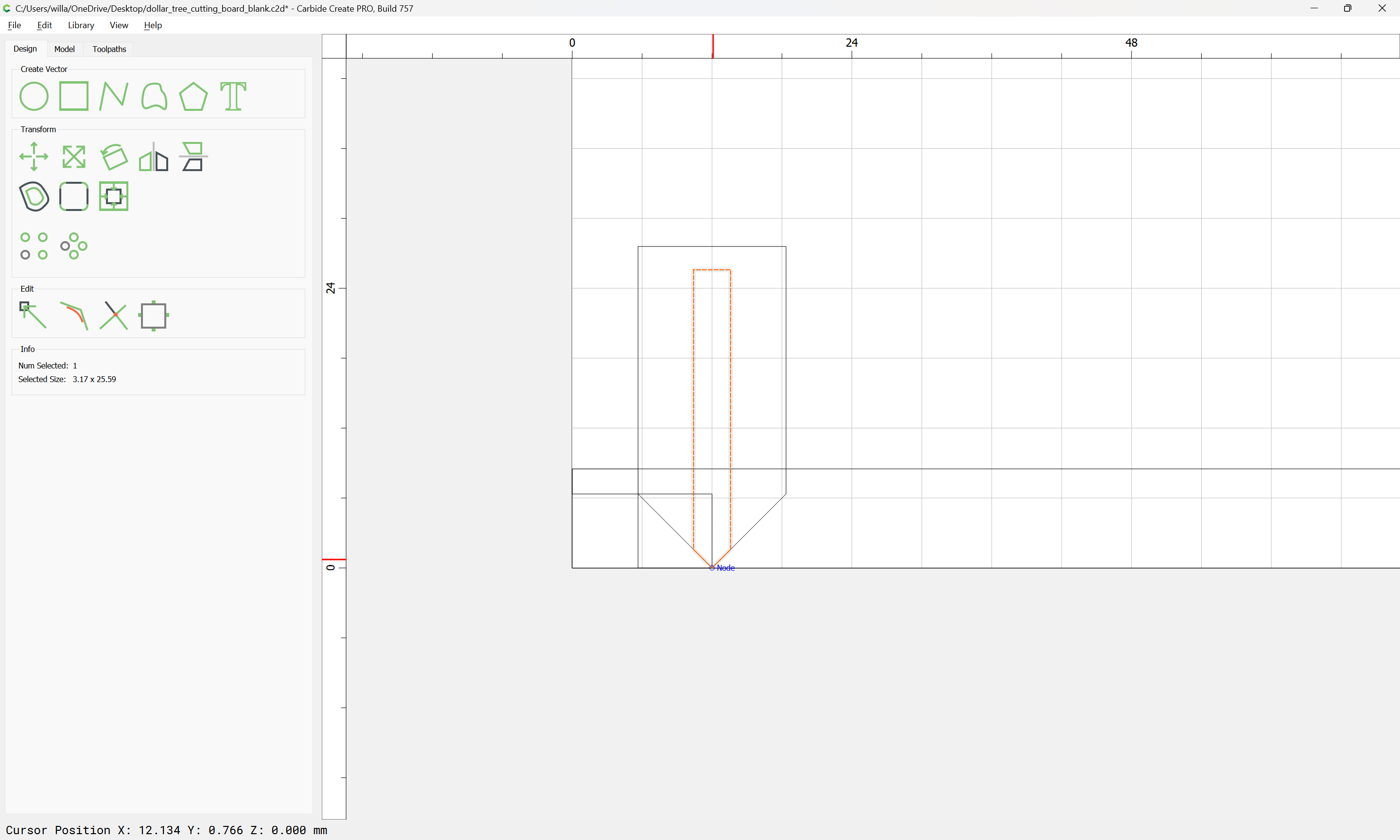Select the Polygon vector tool
The width and height of the screenshot is (1400, 840).
click(x=193, y=96)
